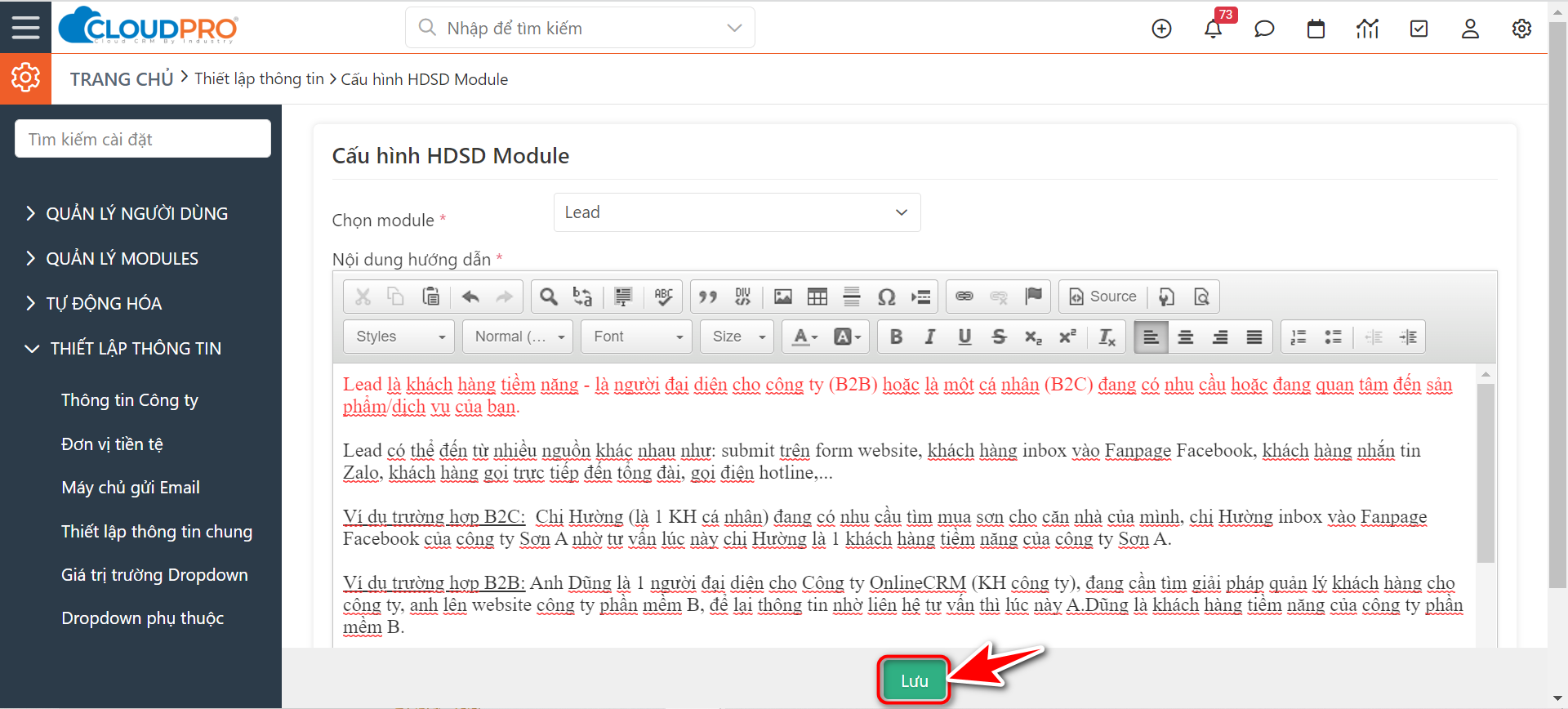Open the spell check ABC icon

click(x=664, y=297)
